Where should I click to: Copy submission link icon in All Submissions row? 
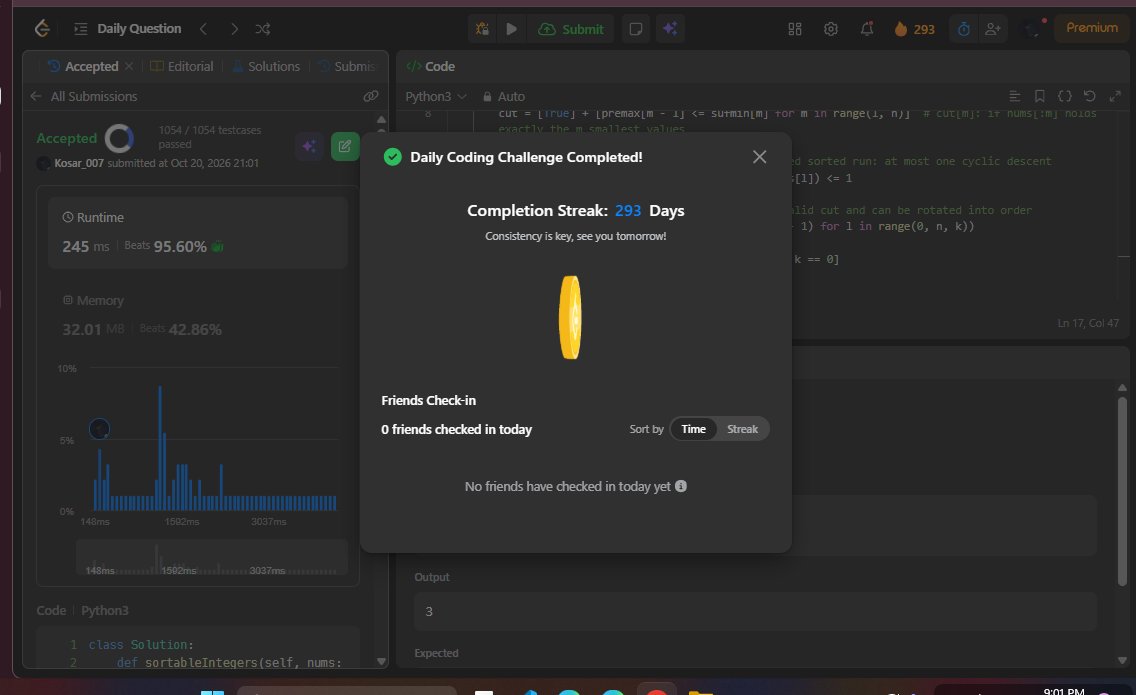click(371, 96)
